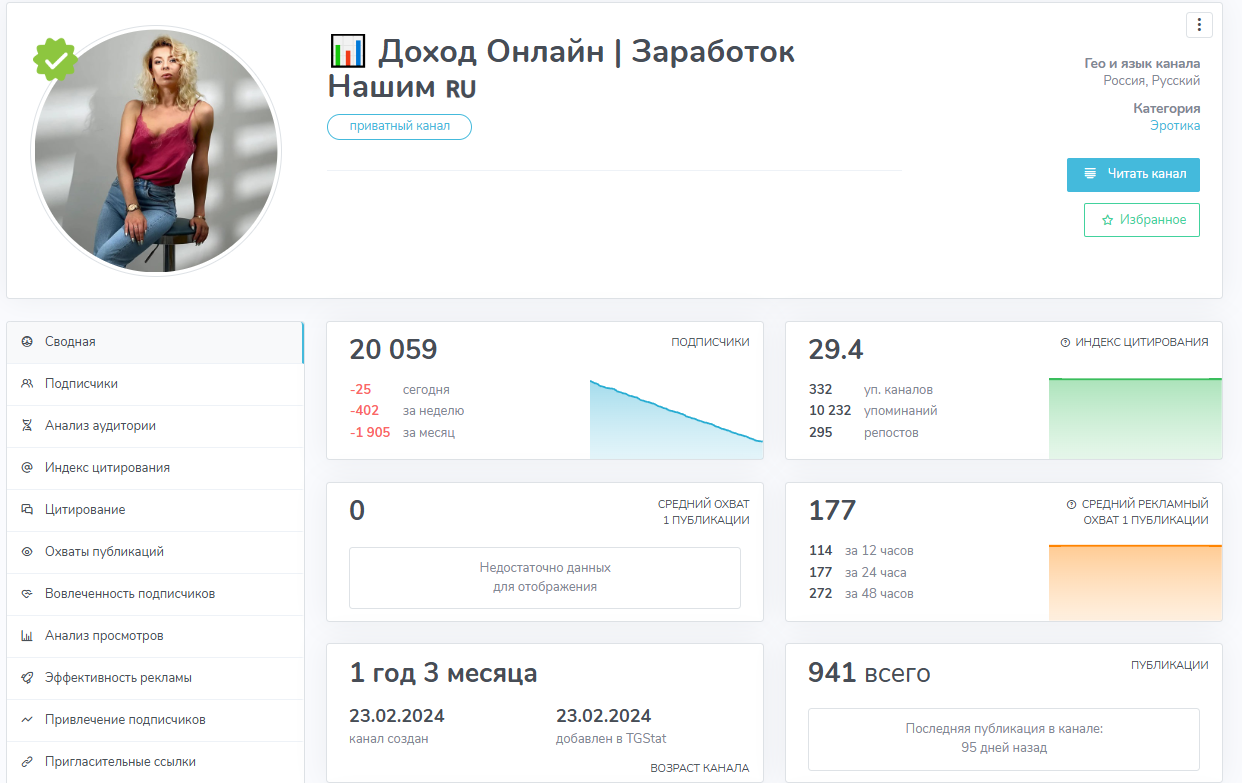Select the Сводная section in sidebar
Viewport: 1242px width, 783px height.
coord(26,342)
